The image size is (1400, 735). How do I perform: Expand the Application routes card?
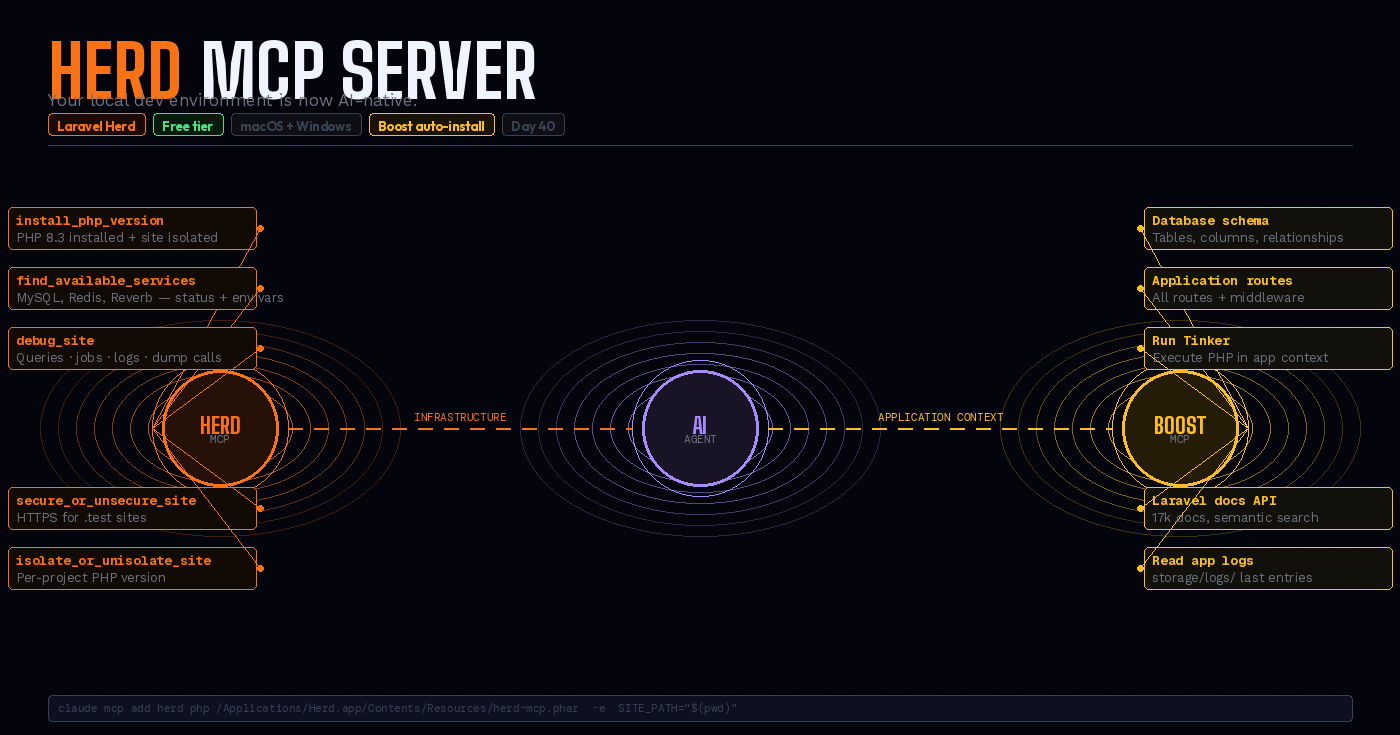[1268, 288]
